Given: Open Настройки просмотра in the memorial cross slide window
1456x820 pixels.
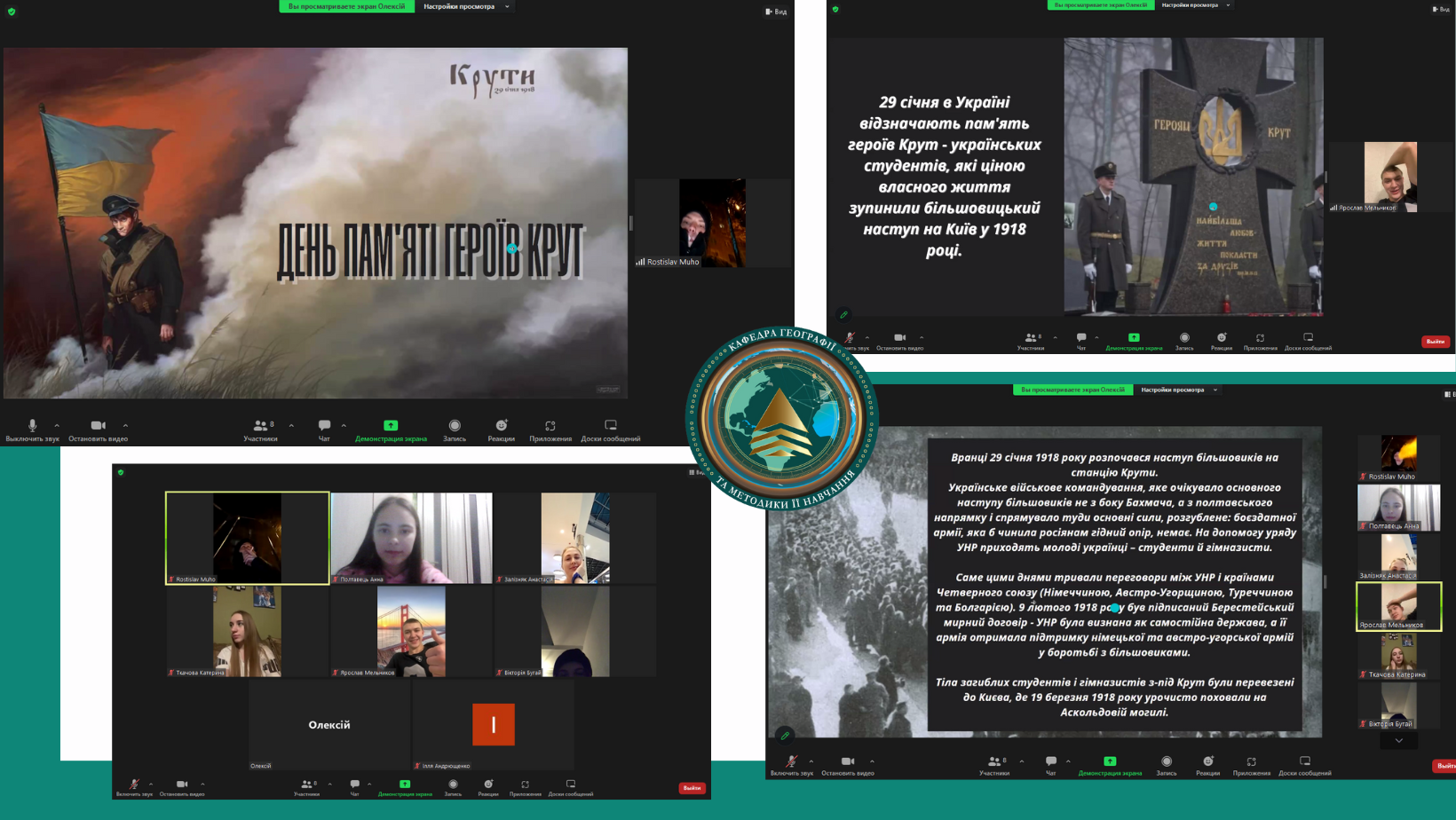Looking at the screenshot, I should coord(1195,5).
